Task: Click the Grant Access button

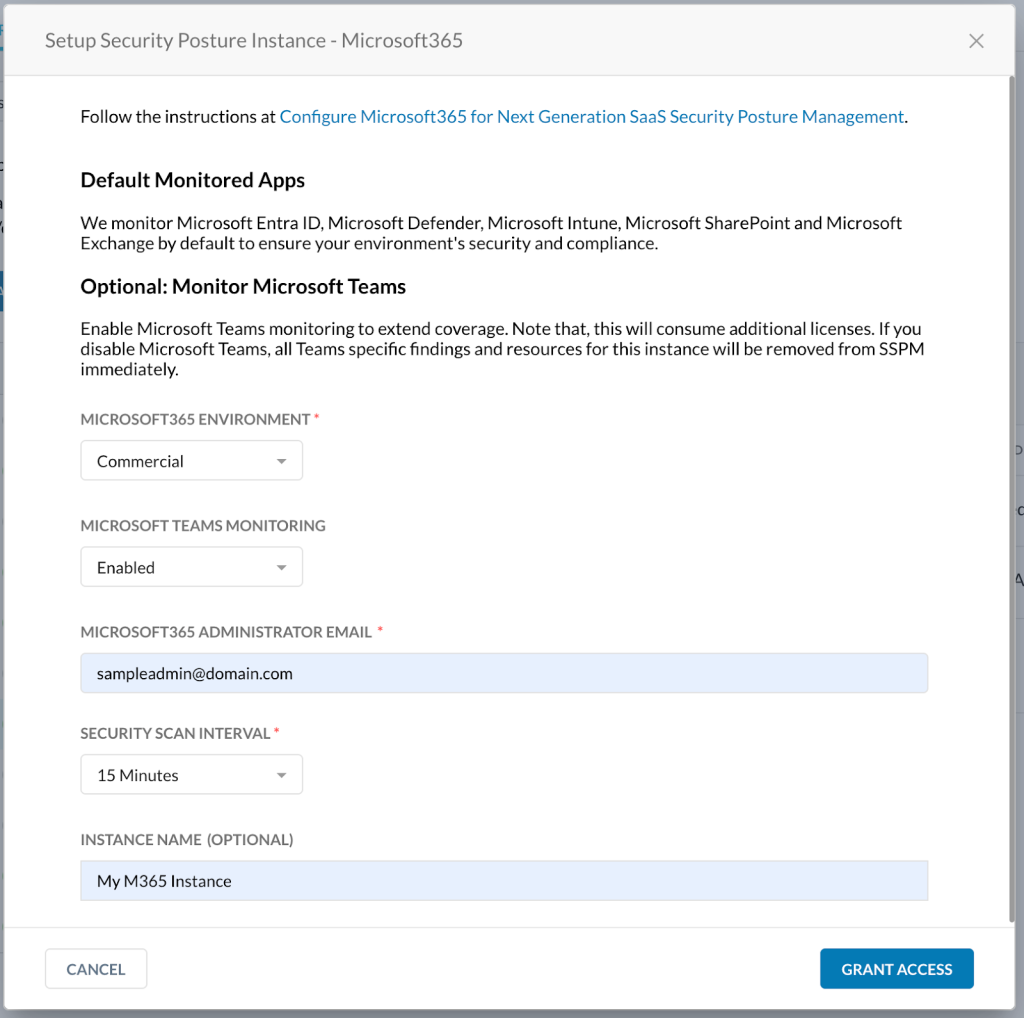Action: pyautogui.click(x=897, y=969)
